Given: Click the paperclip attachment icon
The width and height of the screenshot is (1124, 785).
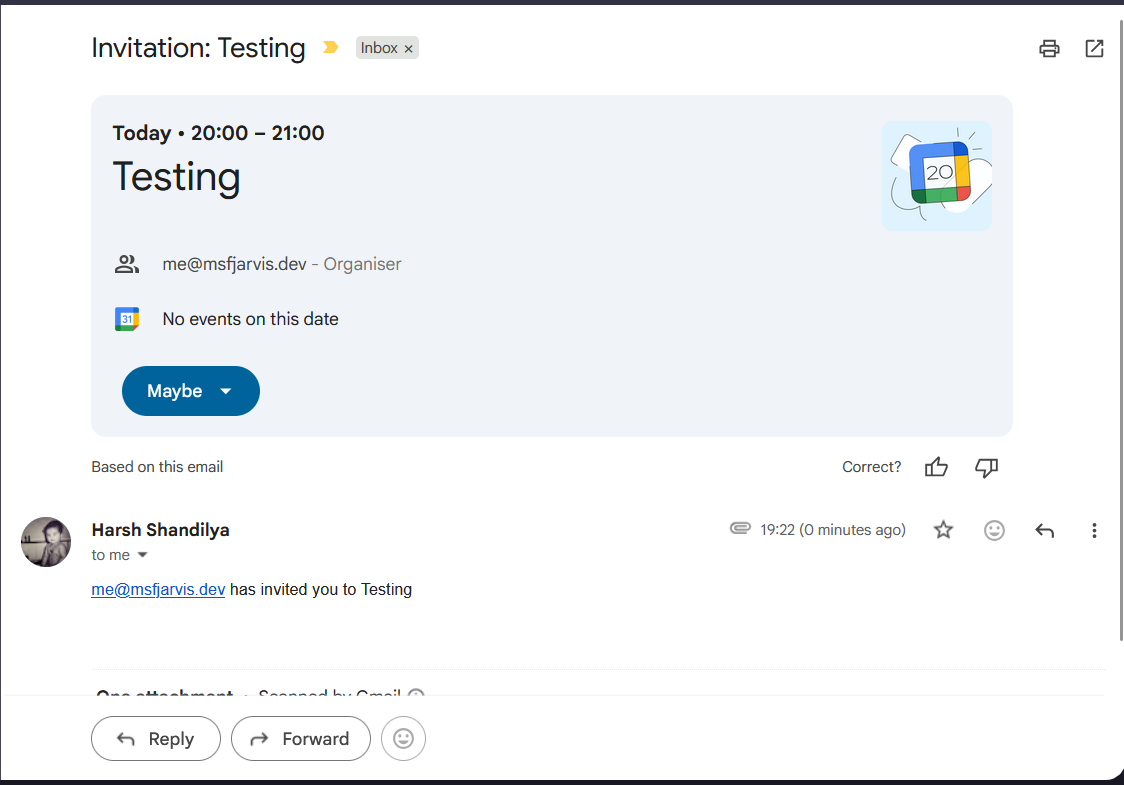Looking at the screenshot, I should click(740, 528).
